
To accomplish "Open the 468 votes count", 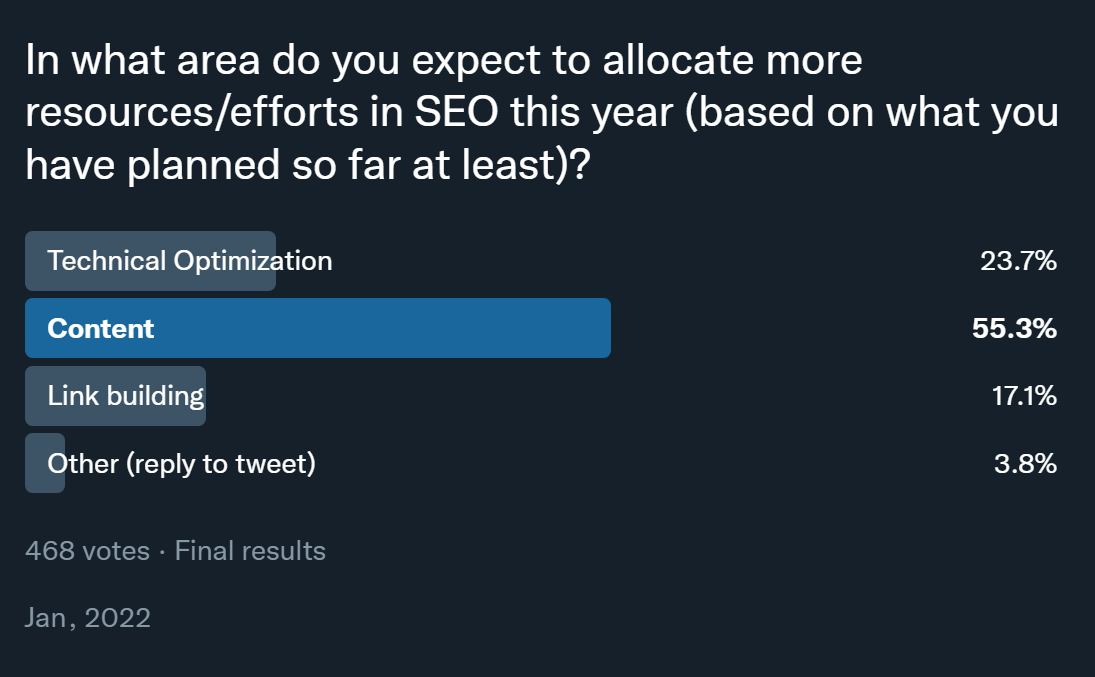I will pos(87,550).
